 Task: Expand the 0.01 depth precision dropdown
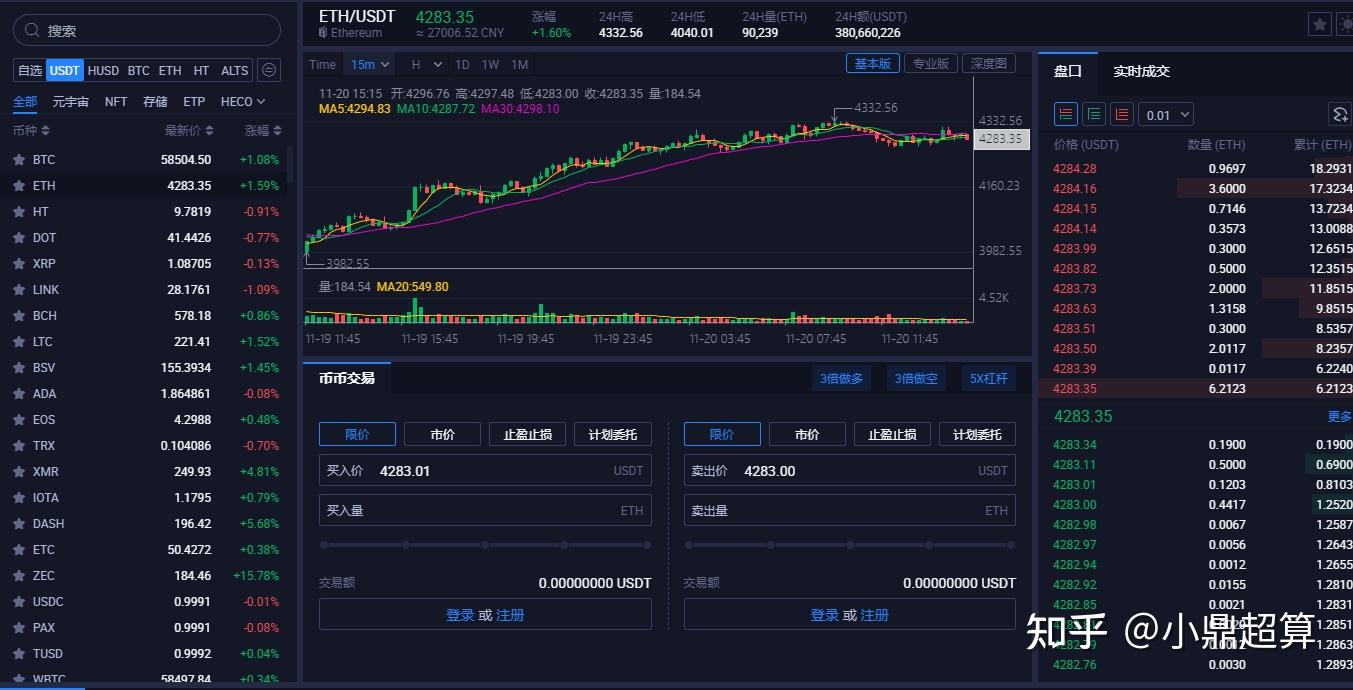click(1166, 114)
